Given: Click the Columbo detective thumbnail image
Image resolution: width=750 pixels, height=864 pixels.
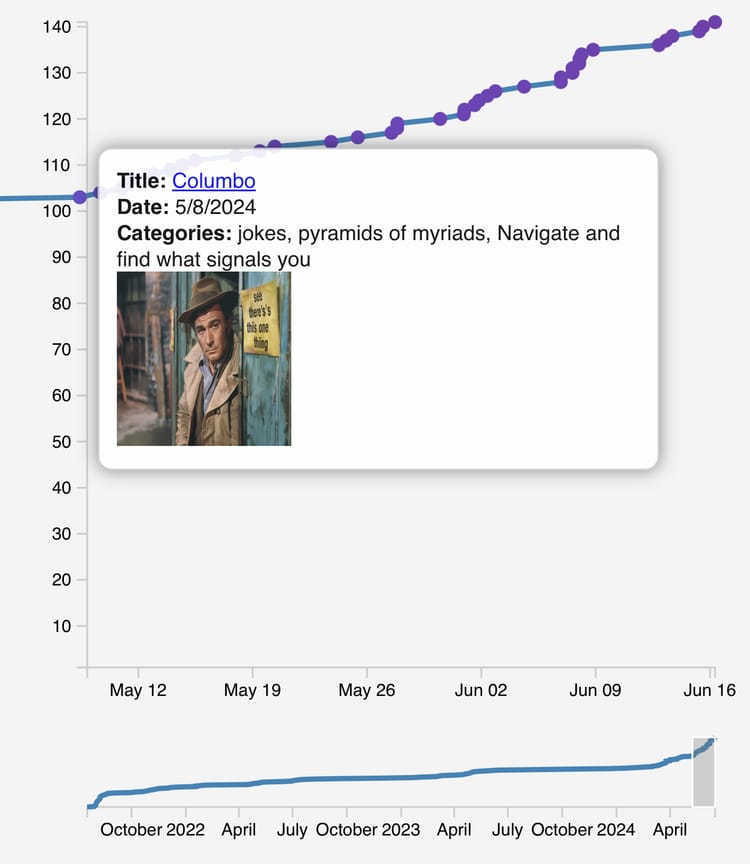Looking at the screenshot, I should [x=204, y=358].
